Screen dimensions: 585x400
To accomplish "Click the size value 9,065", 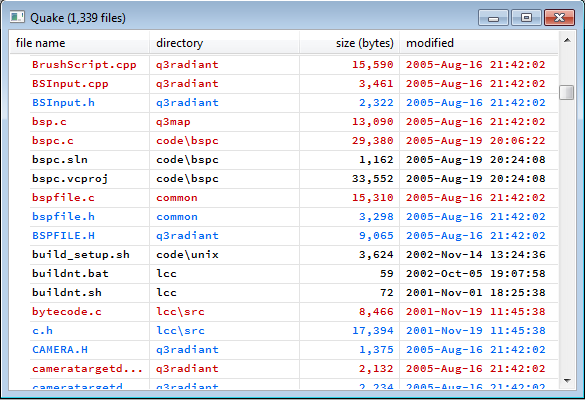I will tap(376, 236).
